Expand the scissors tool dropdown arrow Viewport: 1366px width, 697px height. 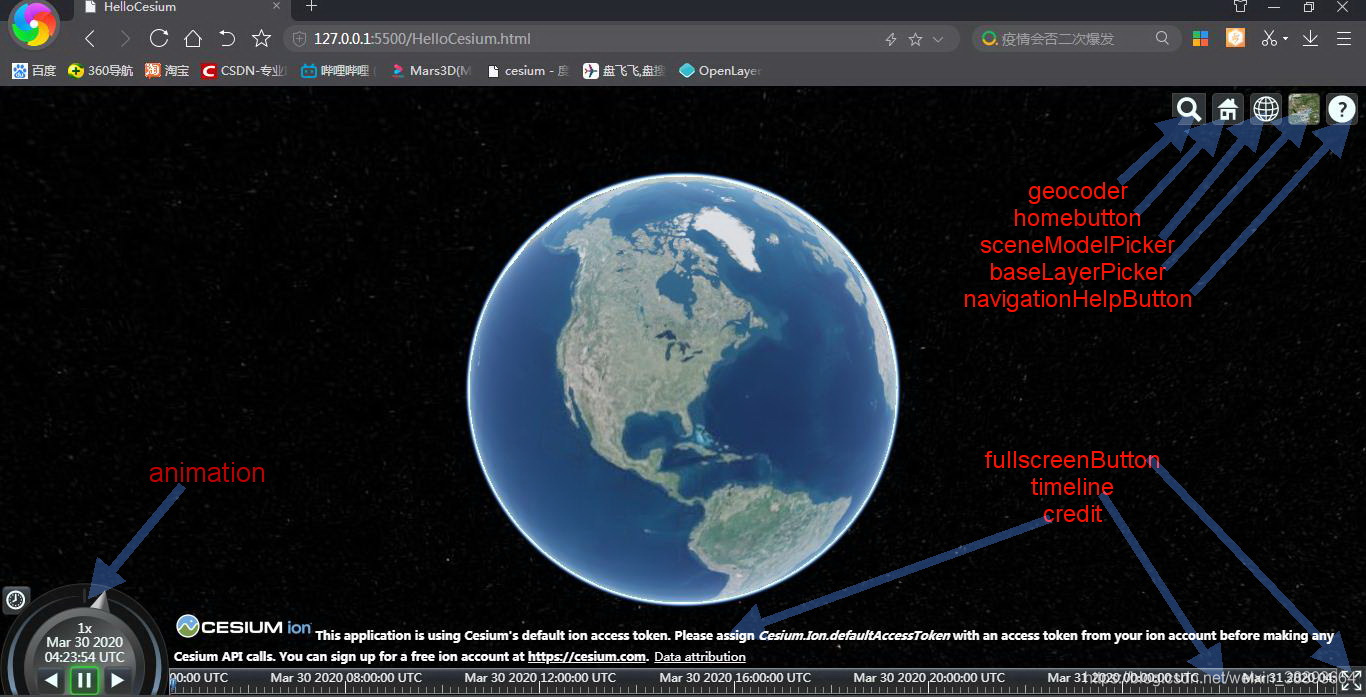pos(1286,39)
